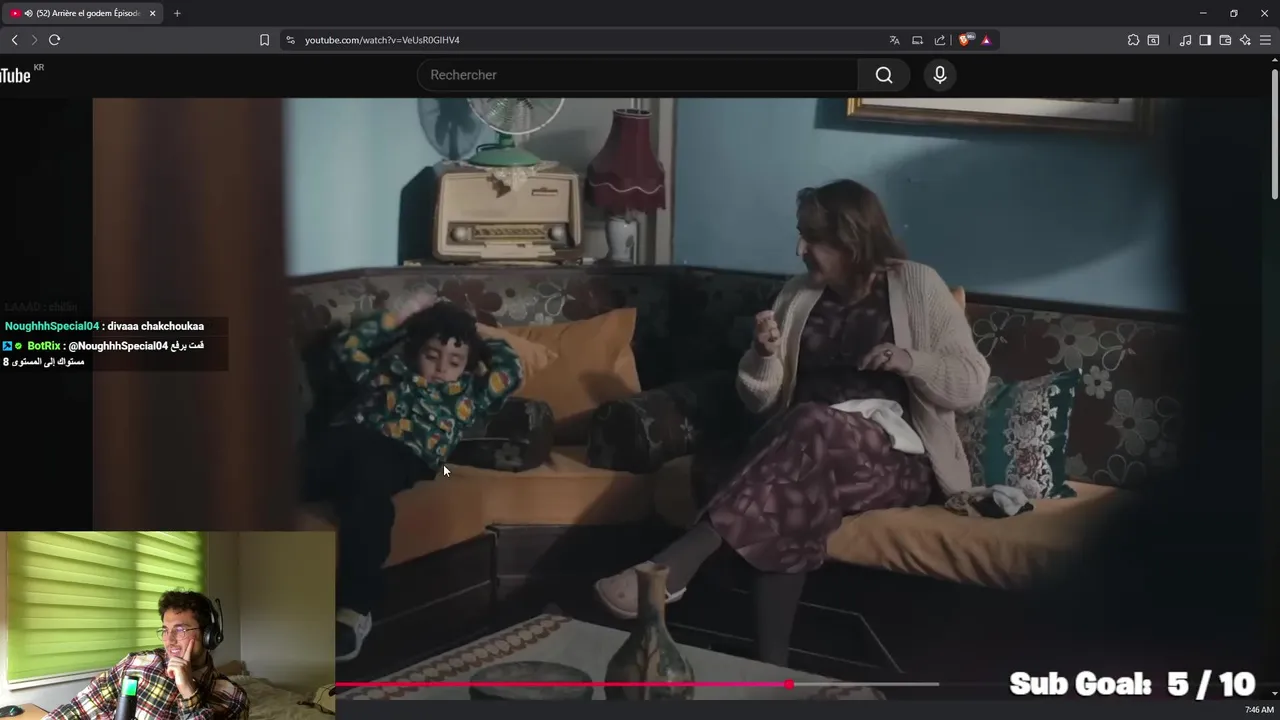Close the Arrière el godem tab
This screenshot has width=1280, height=720.
click(x=152, y=13)
